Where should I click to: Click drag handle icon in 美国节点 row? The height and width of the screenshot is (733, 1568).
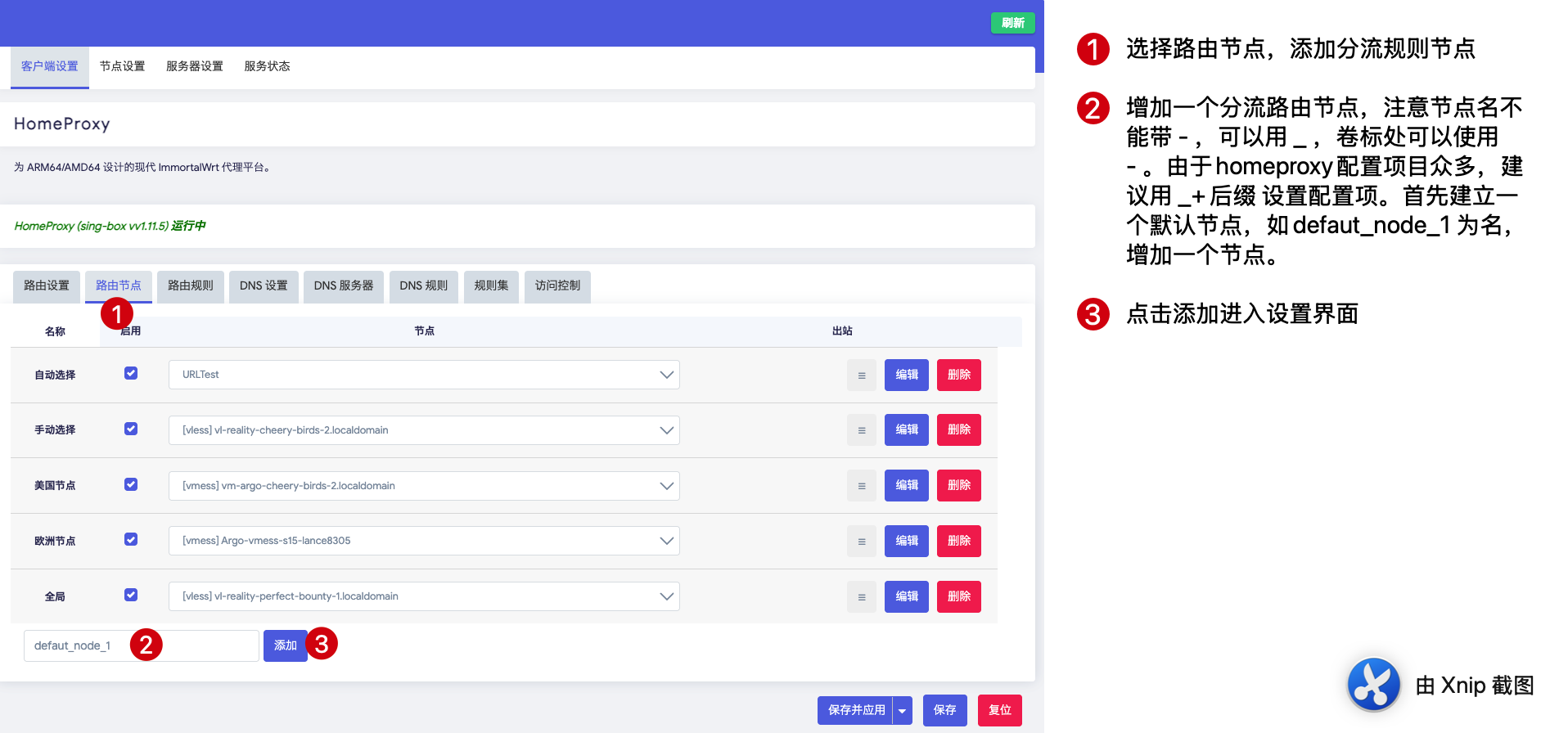861,486
